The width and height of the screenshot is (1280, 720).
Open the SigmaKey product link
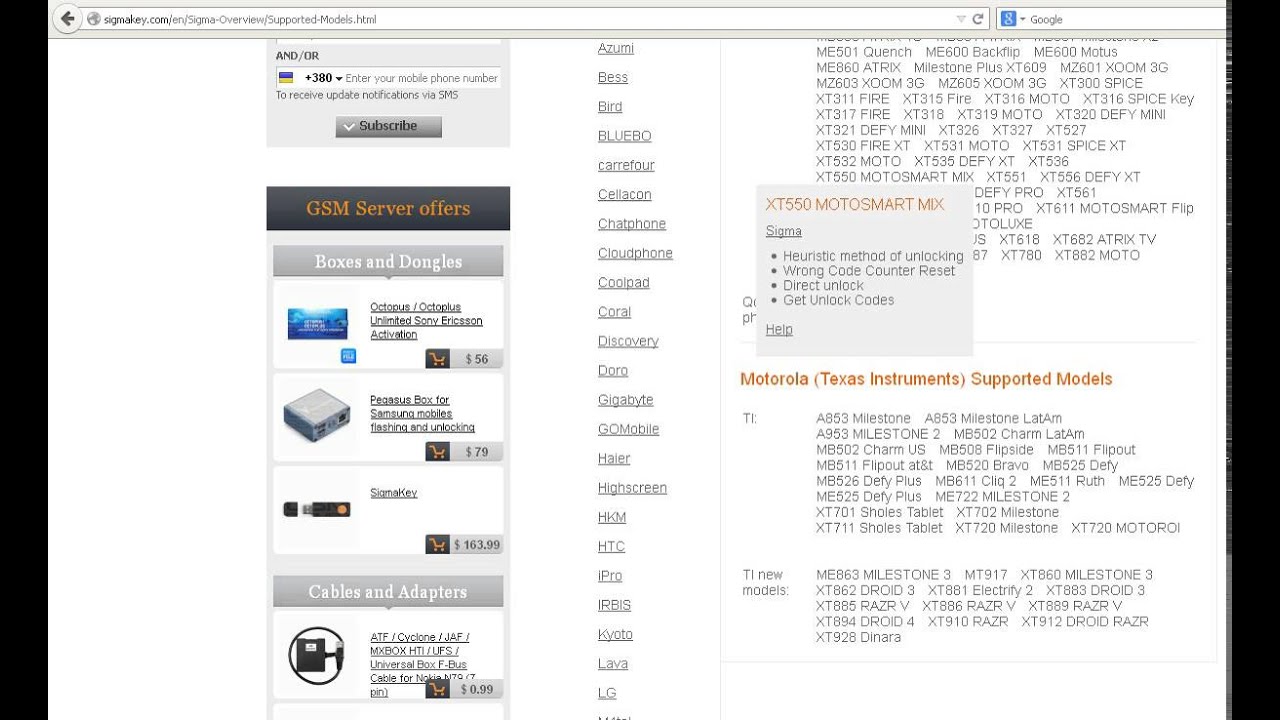tap(393, 493)
